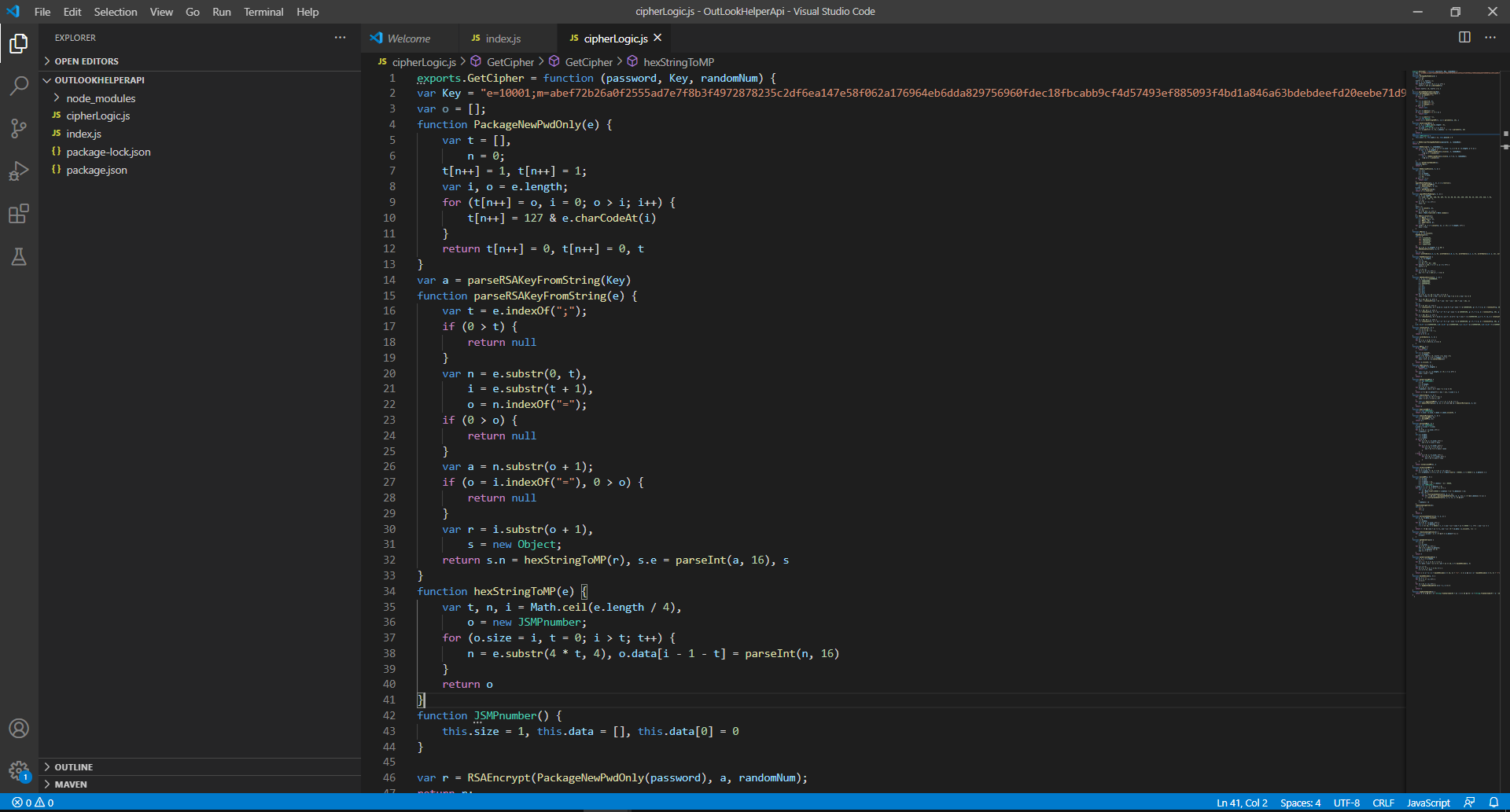Click the Accounts icon in activity bar
This screenshot has height=812, width=1510.
(19, 729)
